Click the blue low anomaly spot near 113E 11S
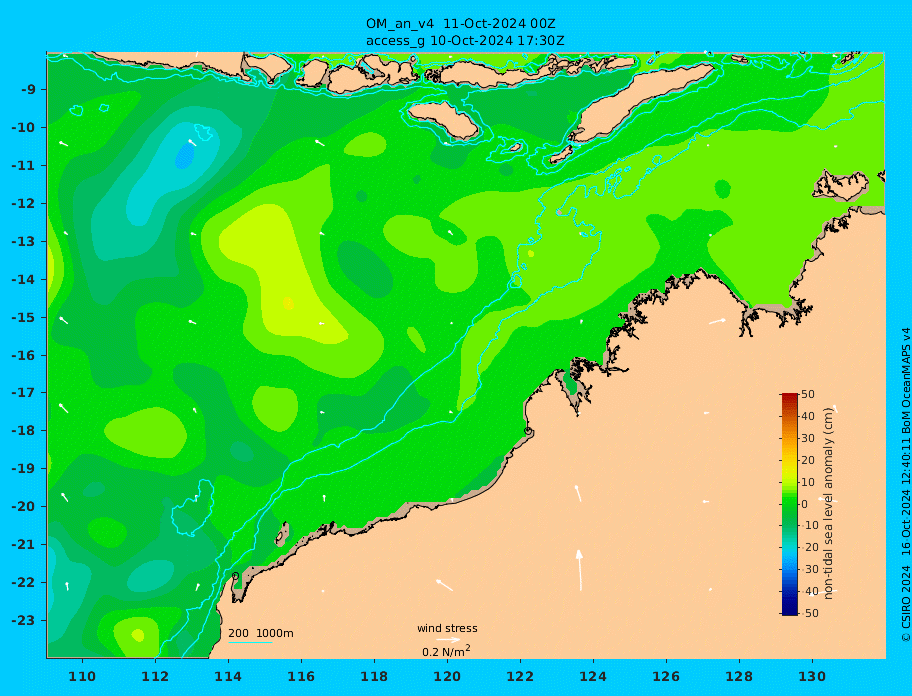The width and height of the screenshot is (912, 696). (x=185, y=155)
